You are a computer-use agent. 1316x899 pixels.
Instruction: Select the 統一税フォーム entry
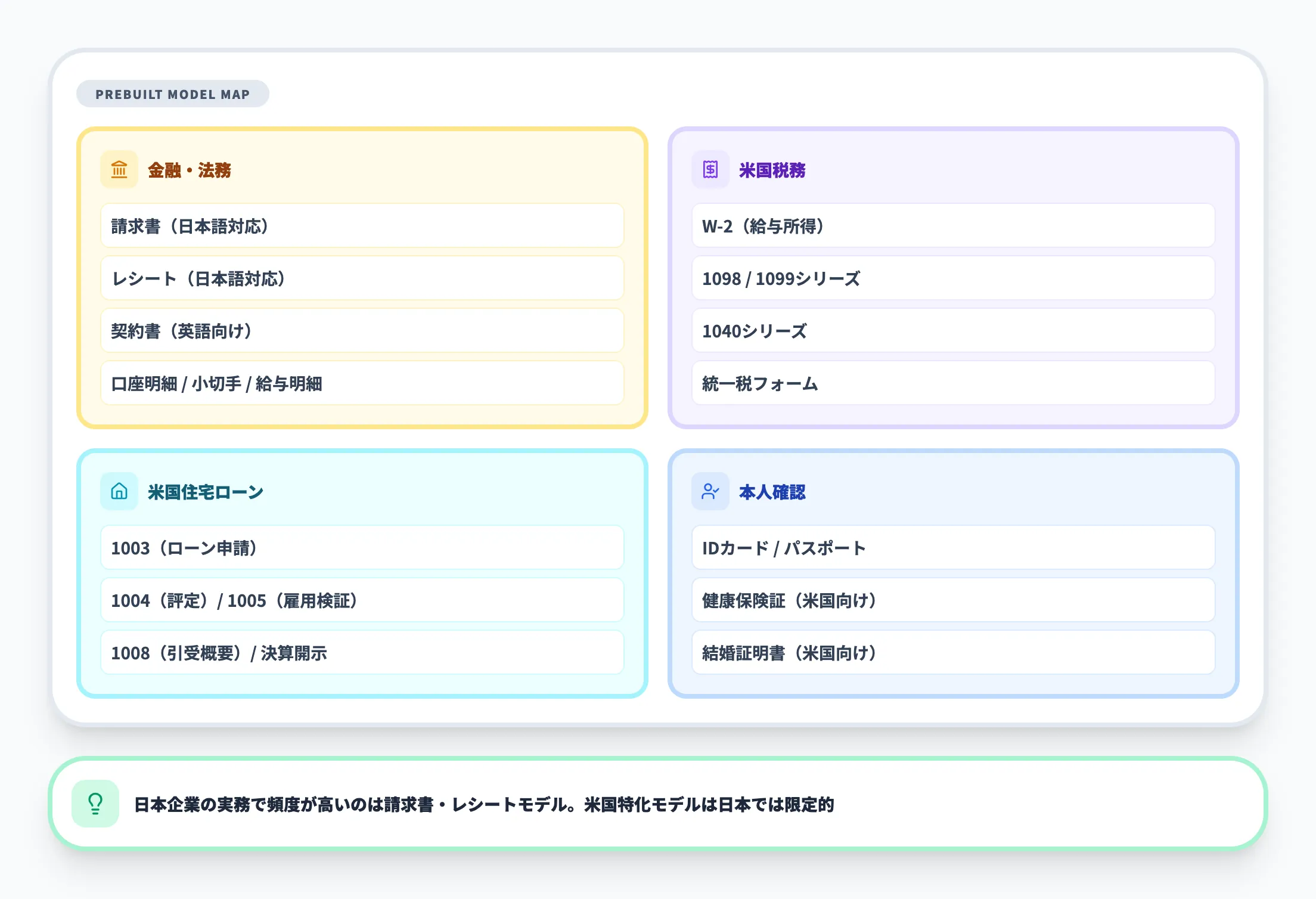953,383
